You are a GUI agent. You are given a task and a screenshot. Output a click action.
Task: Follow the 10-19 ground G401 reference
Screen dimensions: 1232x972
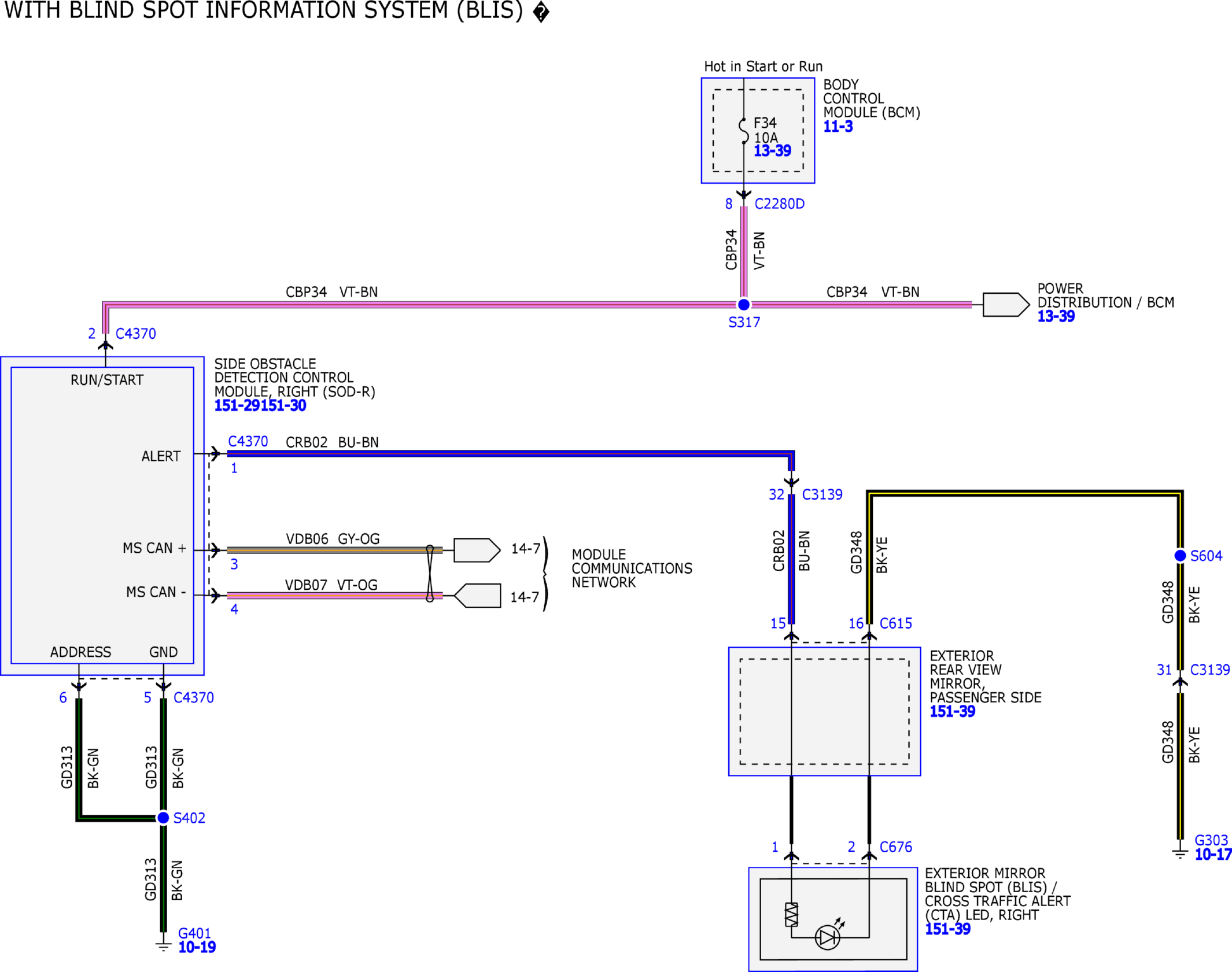197,948
